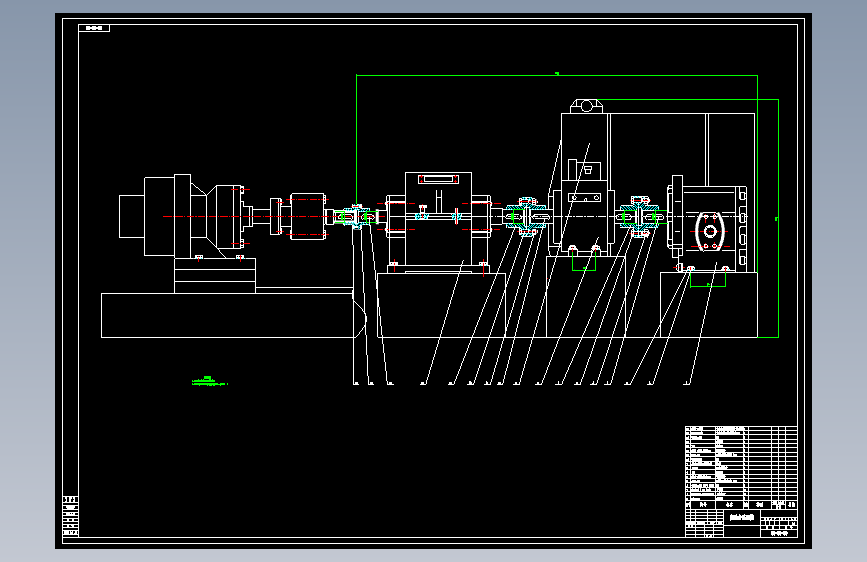
Task: Click the green dimension under the tall cabinet
Action: coord(584,261)
